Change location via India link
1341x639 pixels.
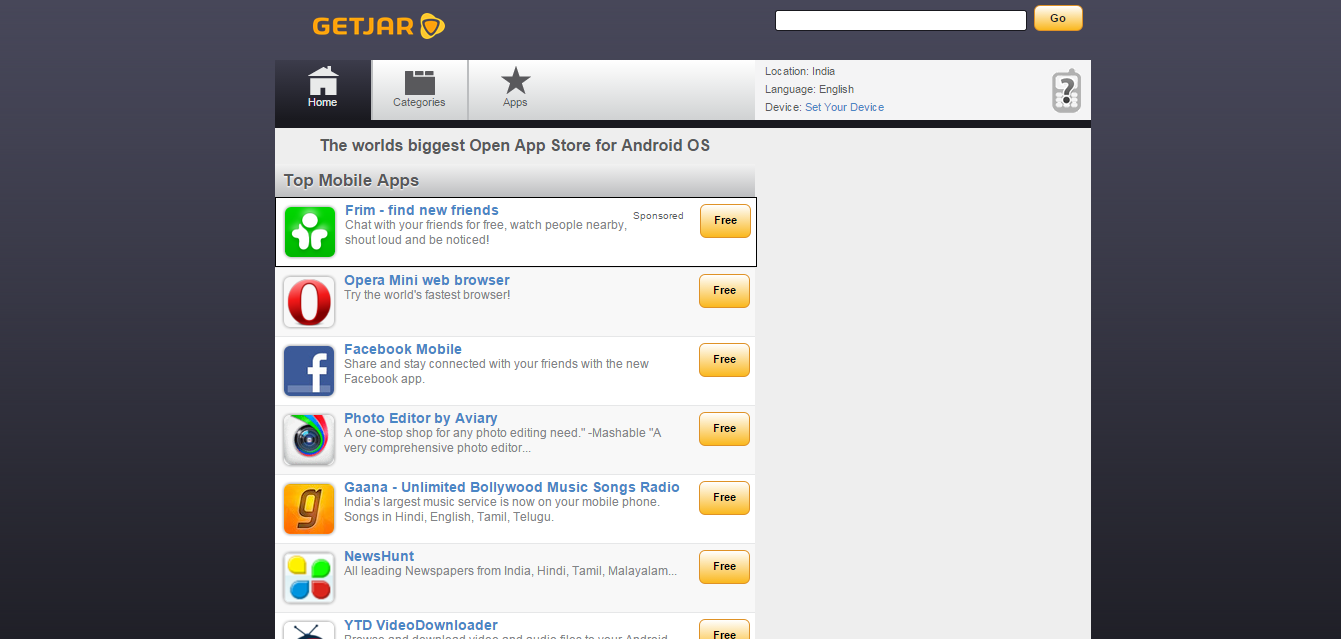click(823, 71)
